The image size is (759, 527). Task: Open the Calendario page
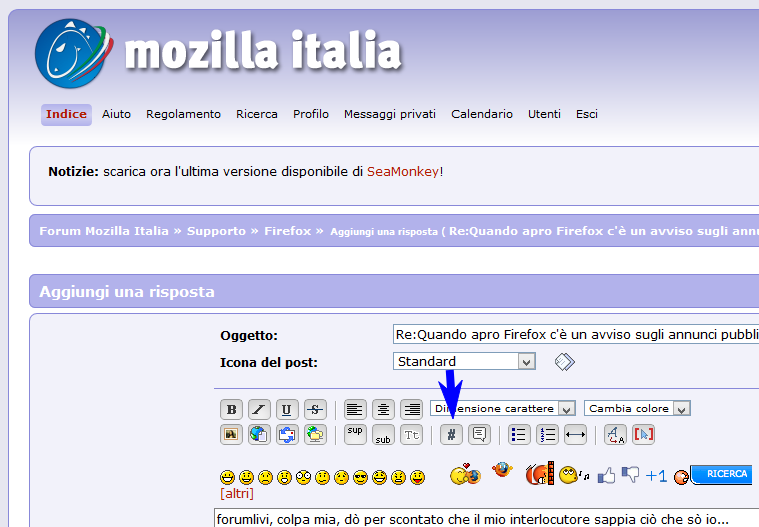(x=482, y=114)
